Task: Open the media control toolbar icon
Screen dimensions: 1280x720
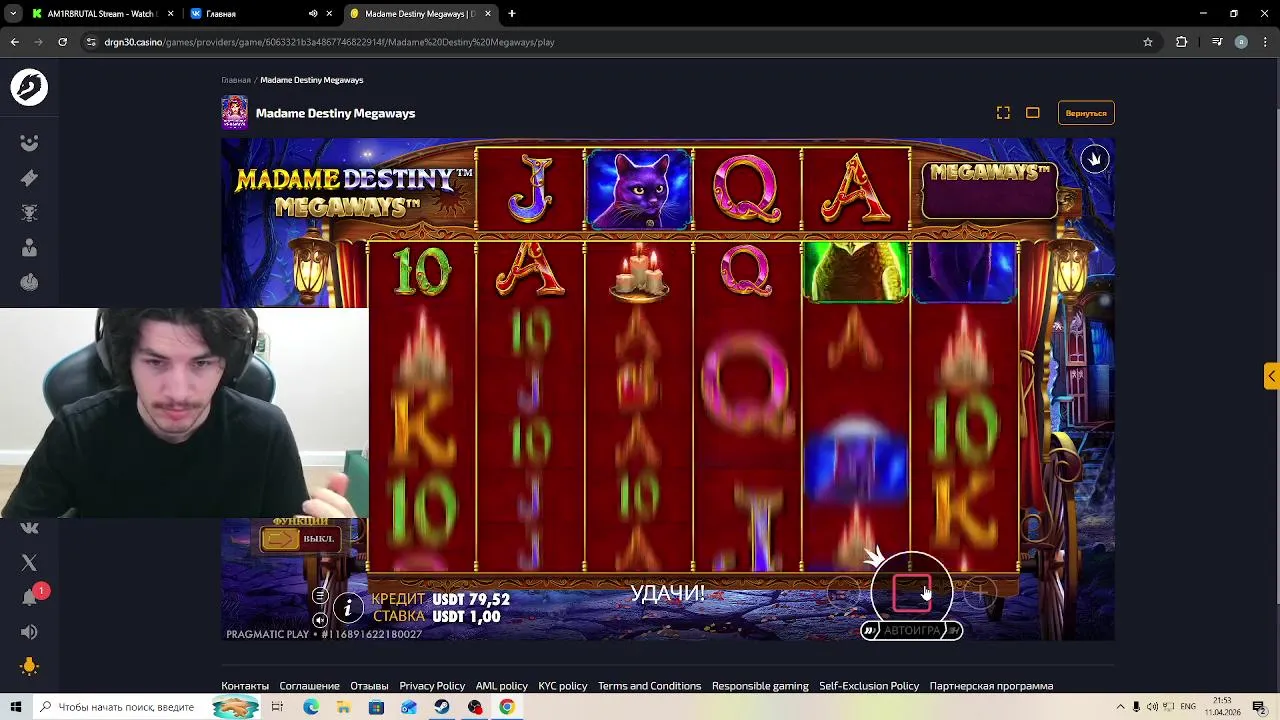Action: (1217, 42)
